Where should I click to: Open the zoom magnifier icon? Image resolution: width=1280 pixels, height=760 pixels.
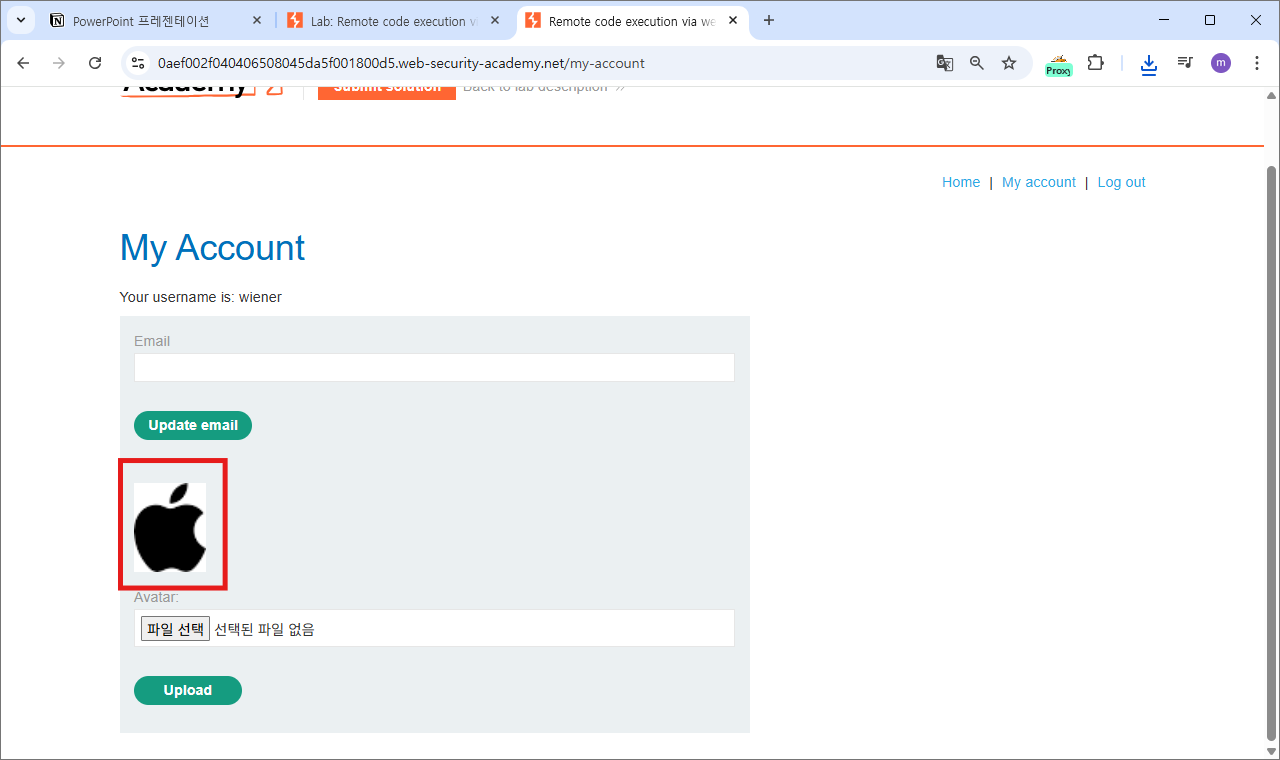(x=977, y=63)
